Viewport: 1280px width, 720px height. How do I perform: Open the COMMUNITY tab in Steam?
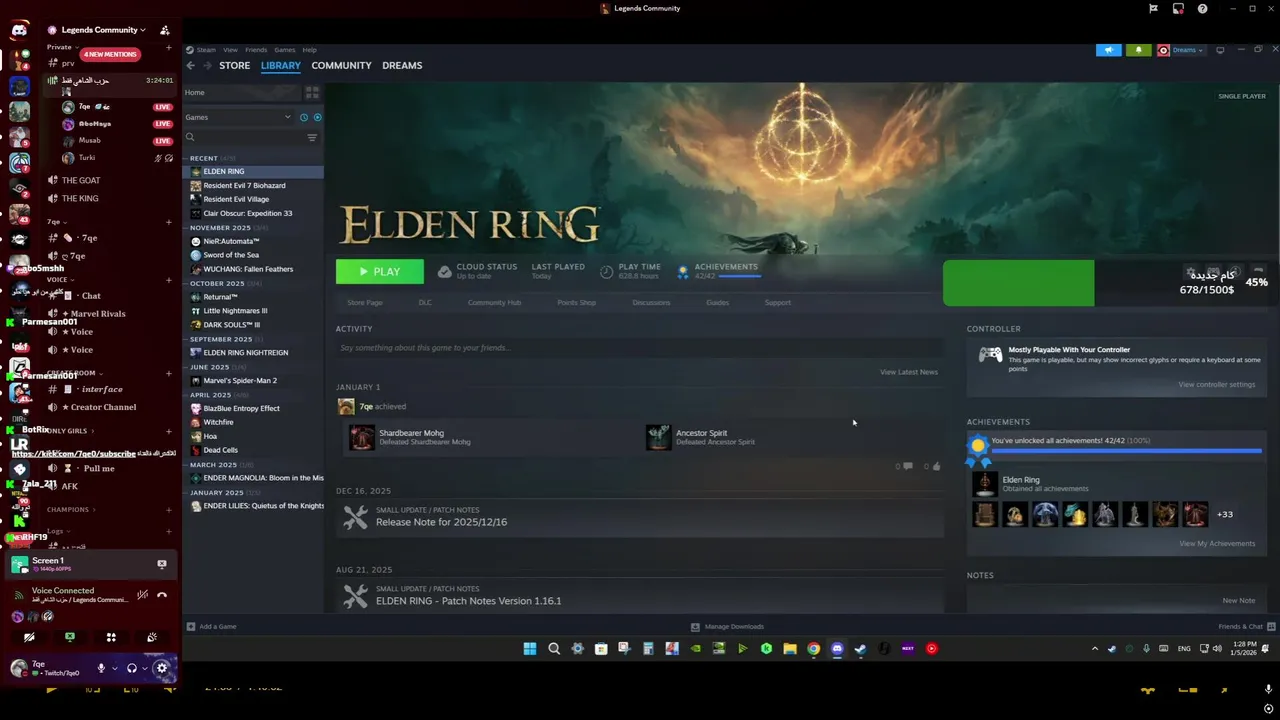click(x=341, y=65)
